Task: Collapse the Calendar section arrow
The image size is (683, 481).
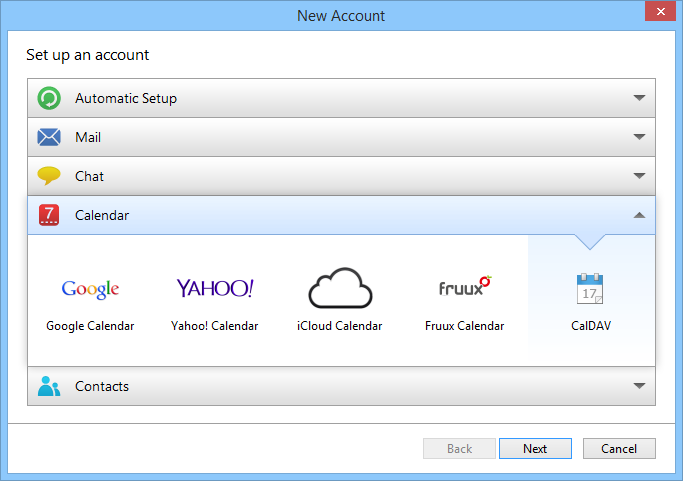Action: [x=639, y=215]
